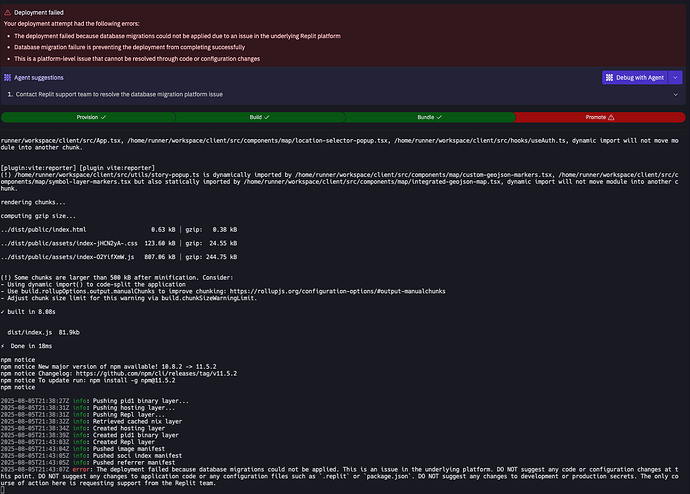Click the Agent suggestions sparkle icon

point(7,77)
